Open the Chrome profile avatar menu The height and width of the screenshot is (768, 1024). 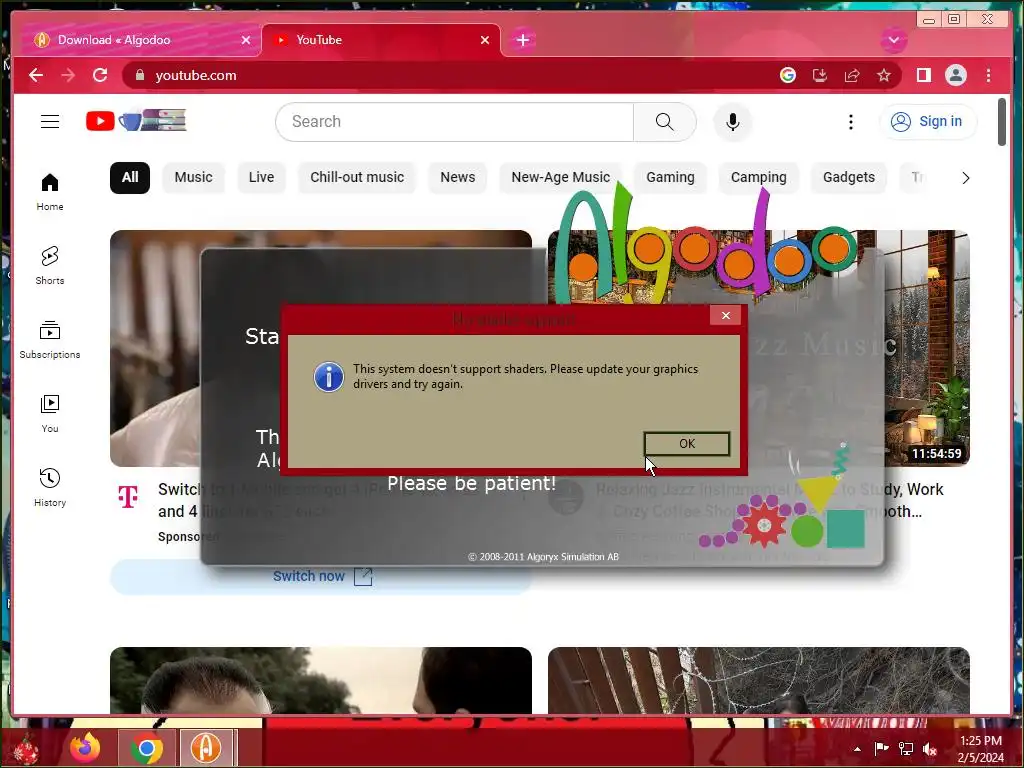click(x=955, y=75)
